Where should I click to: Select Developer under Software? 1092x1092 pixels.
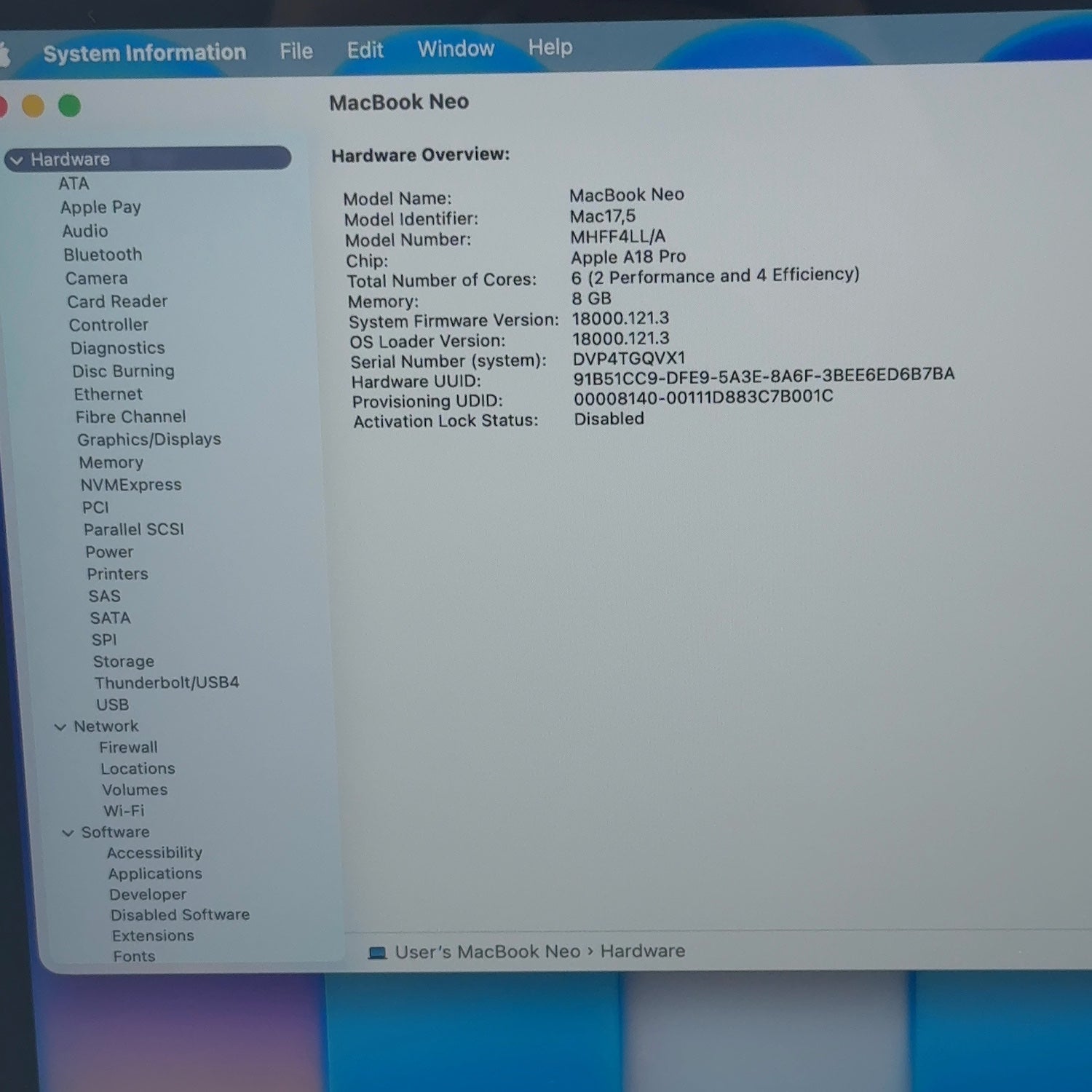[148, 895]
